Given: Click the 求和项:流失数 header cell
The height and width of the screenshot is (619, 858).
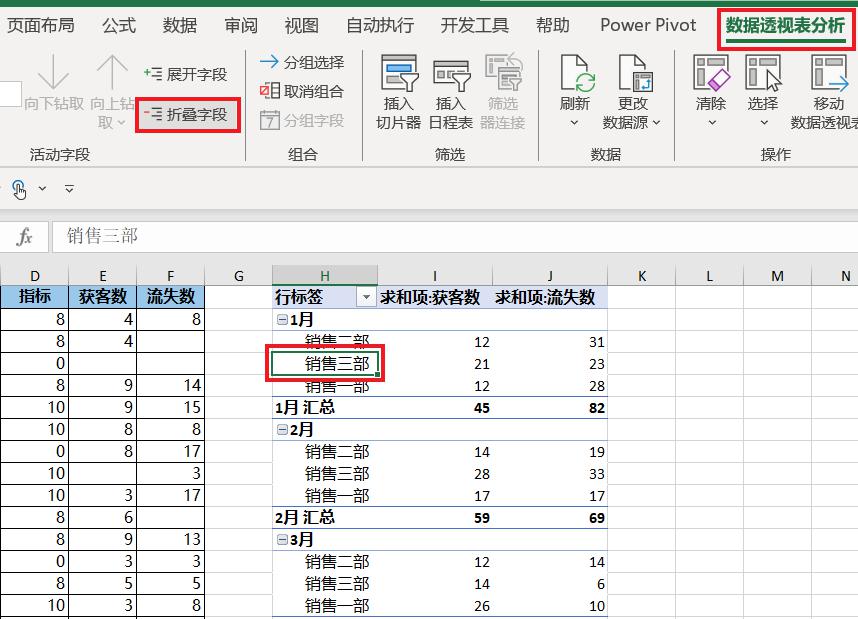Looking at the screenshot, I should [549, 297].
